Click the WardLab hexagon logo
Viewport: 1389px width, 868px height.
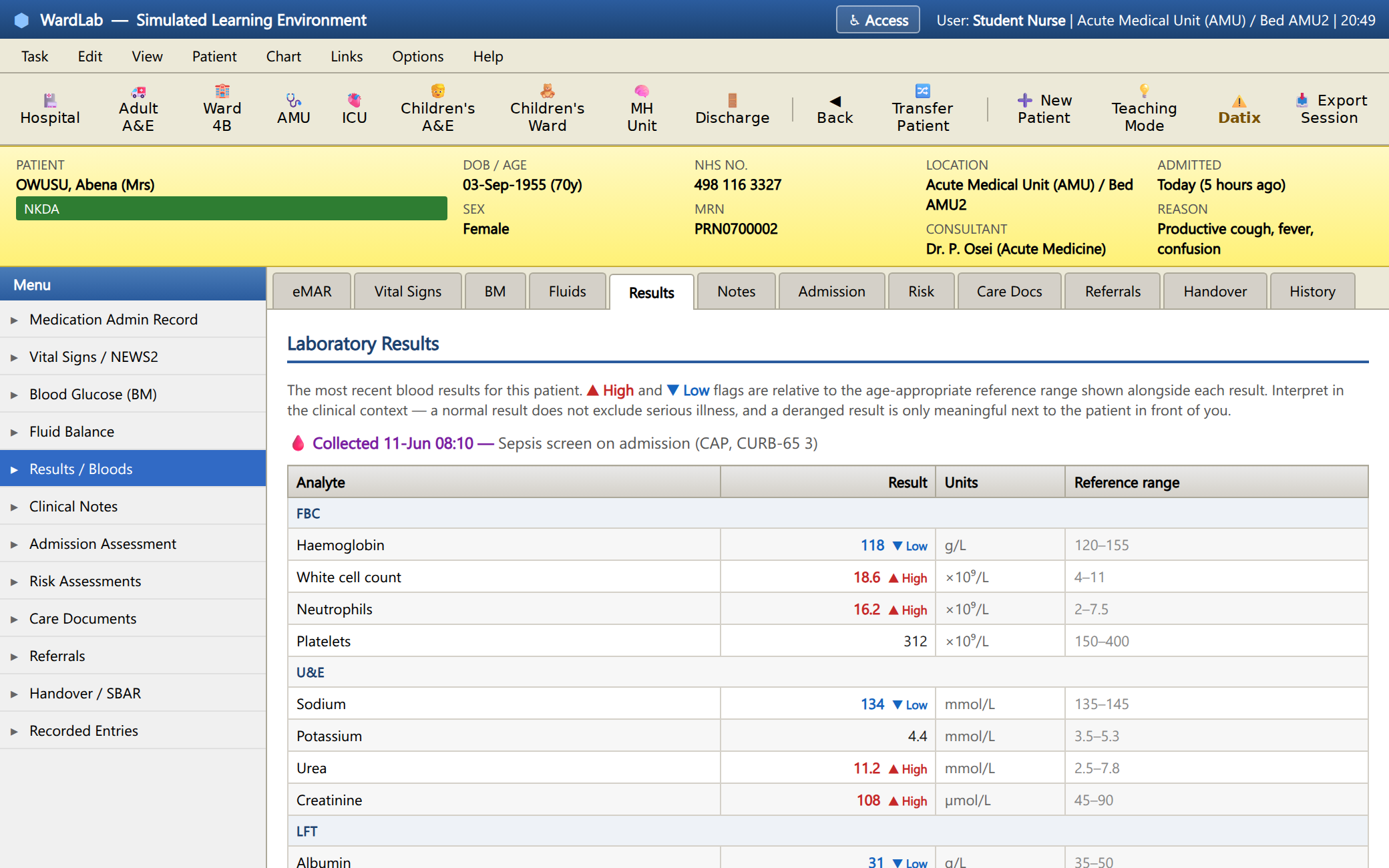point(21,20)
